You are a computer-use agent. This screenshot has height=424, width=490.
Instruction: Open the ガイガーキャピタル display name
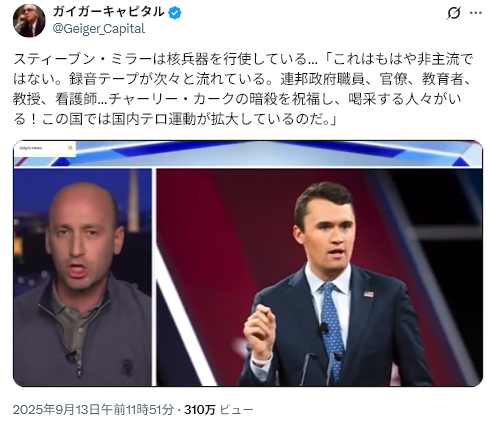tap(109, 12)
